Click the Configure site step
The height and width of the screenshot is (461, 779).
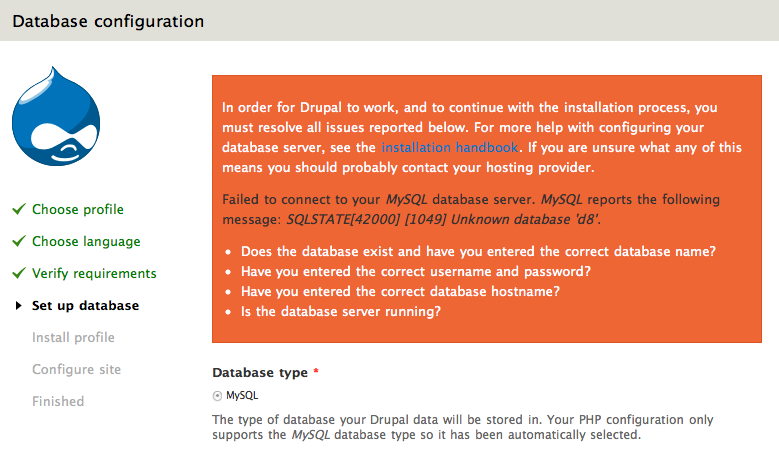[x=77, y=369]
